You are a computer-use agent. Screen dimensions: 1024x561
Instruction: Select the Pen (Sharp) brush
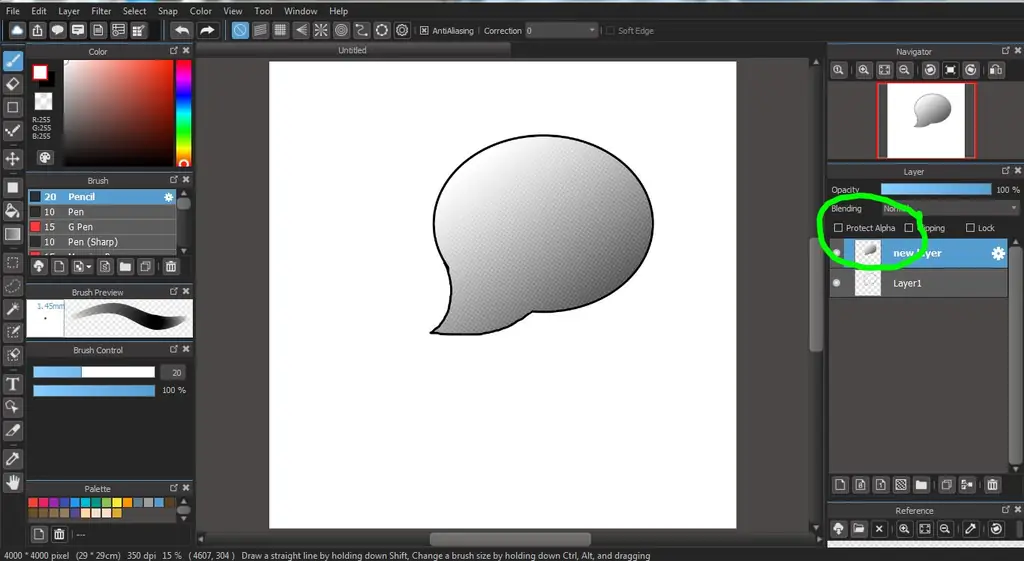[103, 242]
